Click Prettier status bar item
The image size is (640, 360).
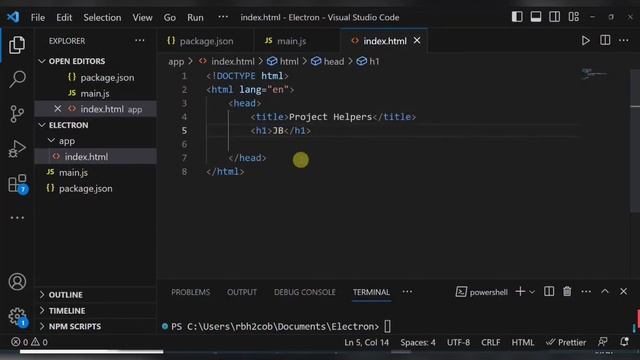(x=566, y=342)
